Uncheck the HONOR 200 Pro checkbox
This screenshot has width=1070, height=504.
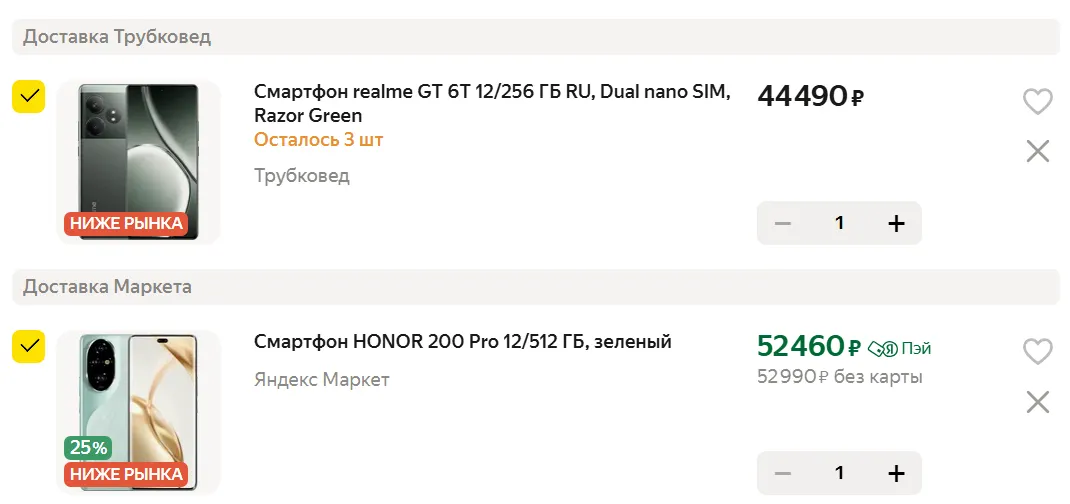(28, 347)
